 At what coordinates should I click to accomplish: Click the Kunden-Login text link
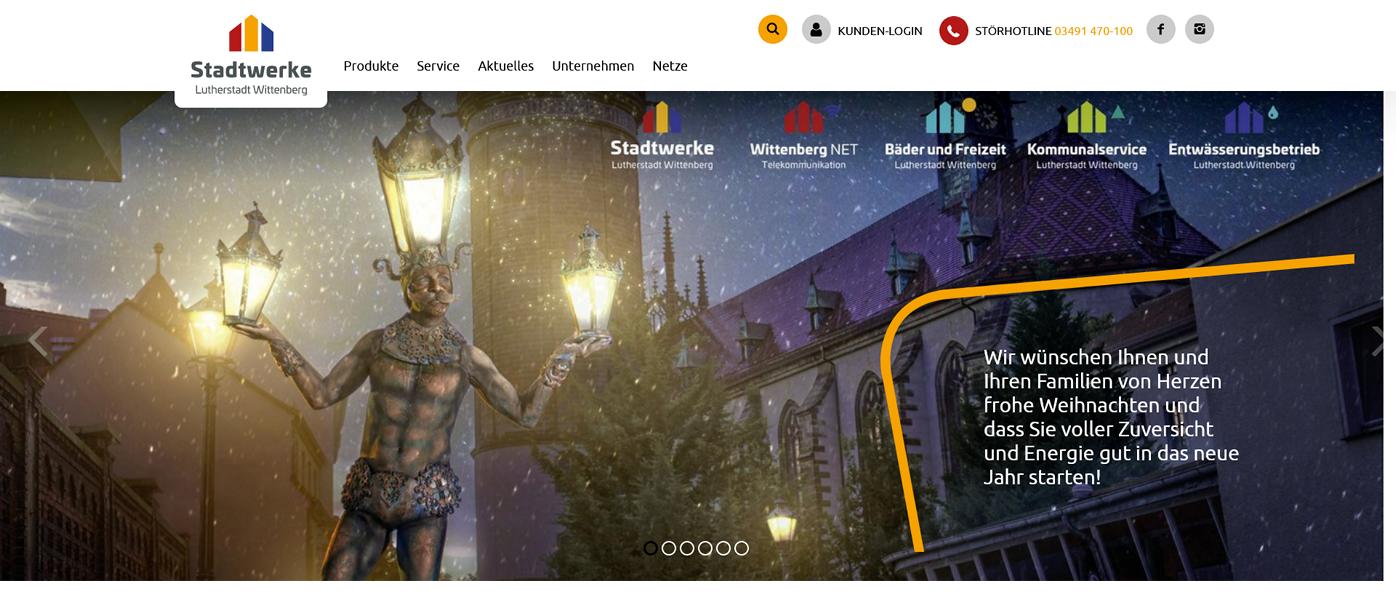880,31
